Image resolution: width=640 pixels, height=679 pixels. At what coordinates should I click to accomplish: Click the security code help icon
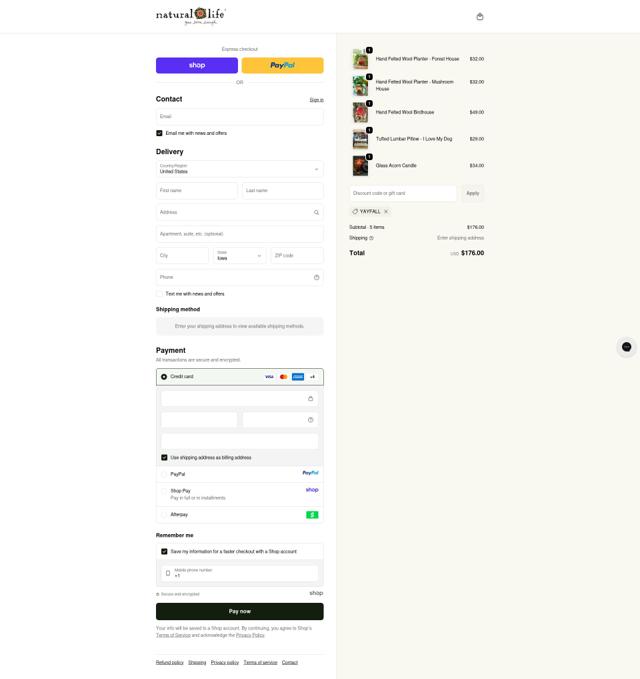pos(310,420)
